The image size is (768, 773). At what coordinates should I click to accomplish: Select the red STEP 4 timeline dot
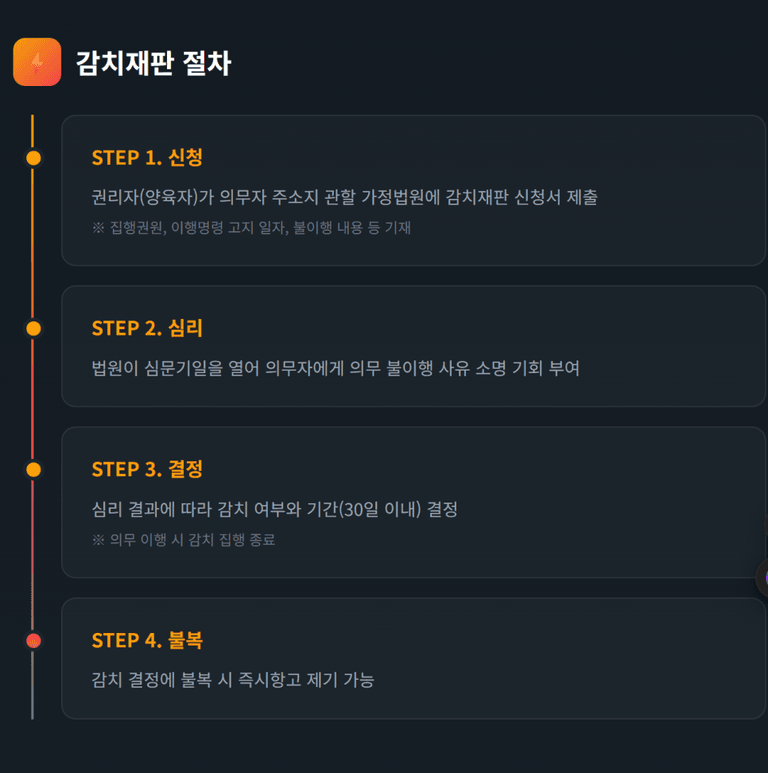point(33,640)
